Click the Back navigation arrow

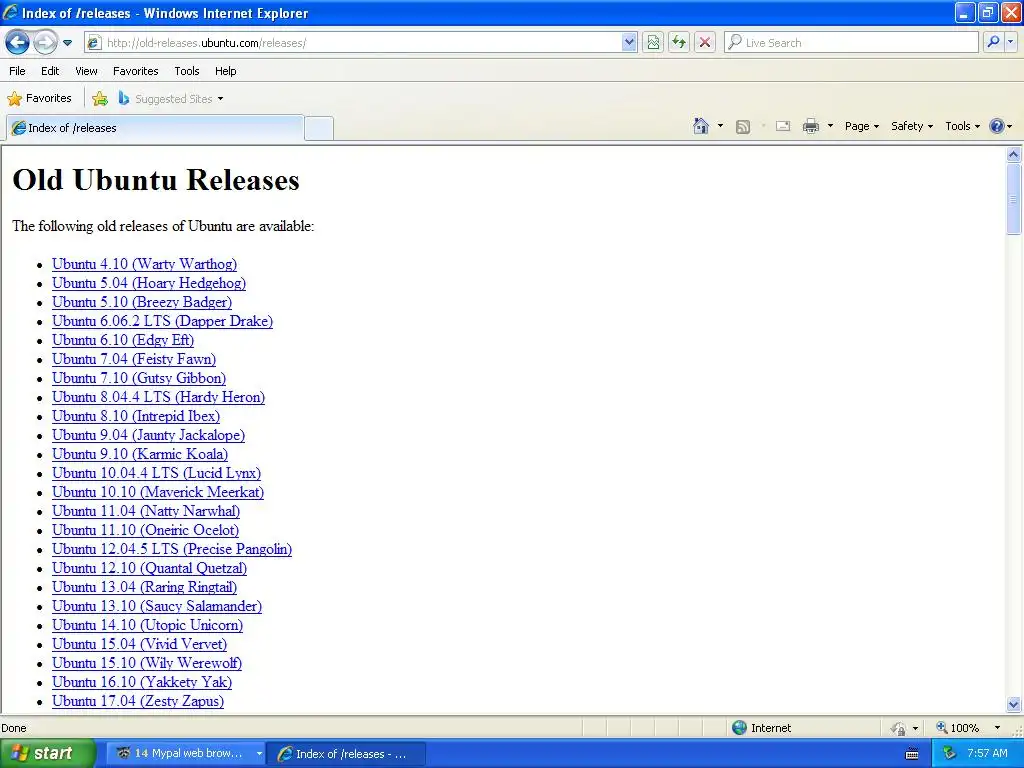17,43
